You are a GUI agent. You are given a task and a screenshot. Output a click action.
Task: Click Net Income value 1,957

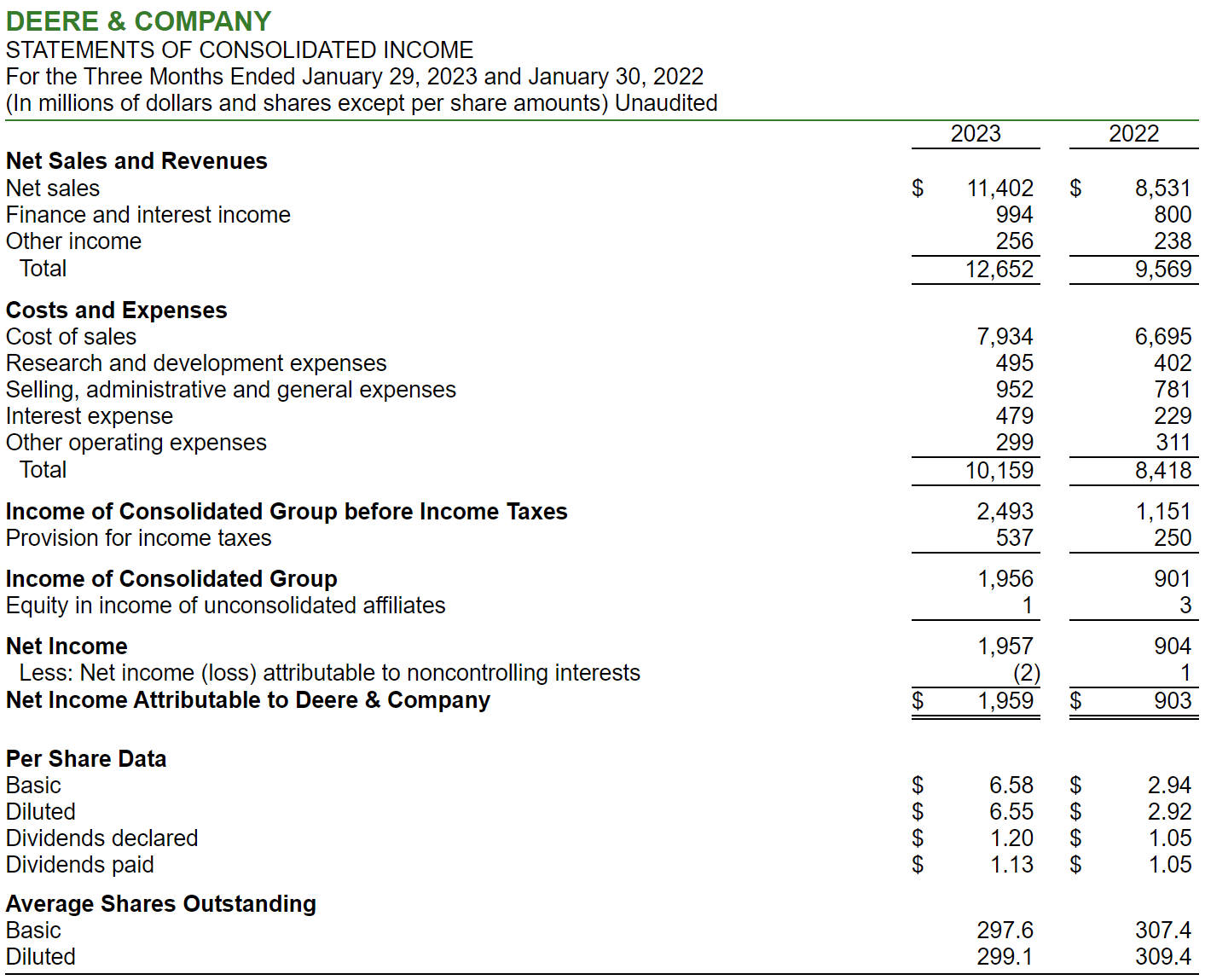(x=1005, y=646)
